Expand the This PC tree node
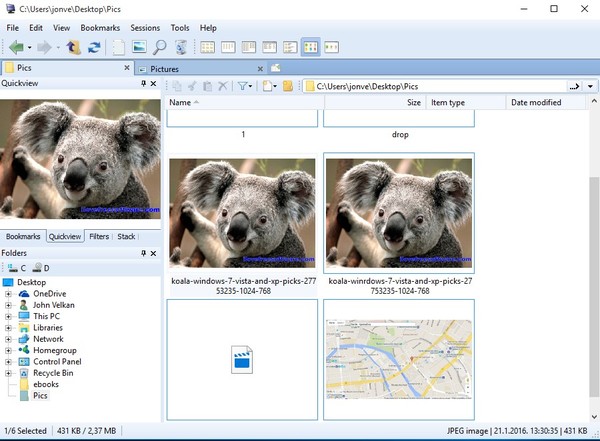 coord(9,316)
